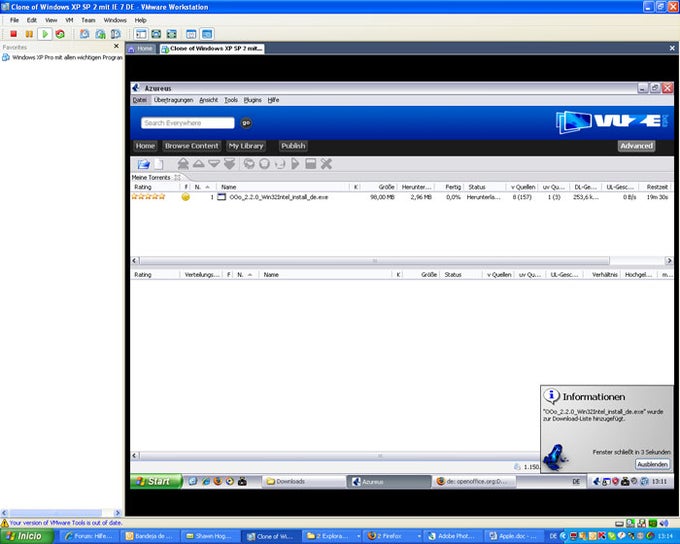680x544 pixels.
Task: Click the Downloads taskbar button in guest
Action: [x=304, y=482]
